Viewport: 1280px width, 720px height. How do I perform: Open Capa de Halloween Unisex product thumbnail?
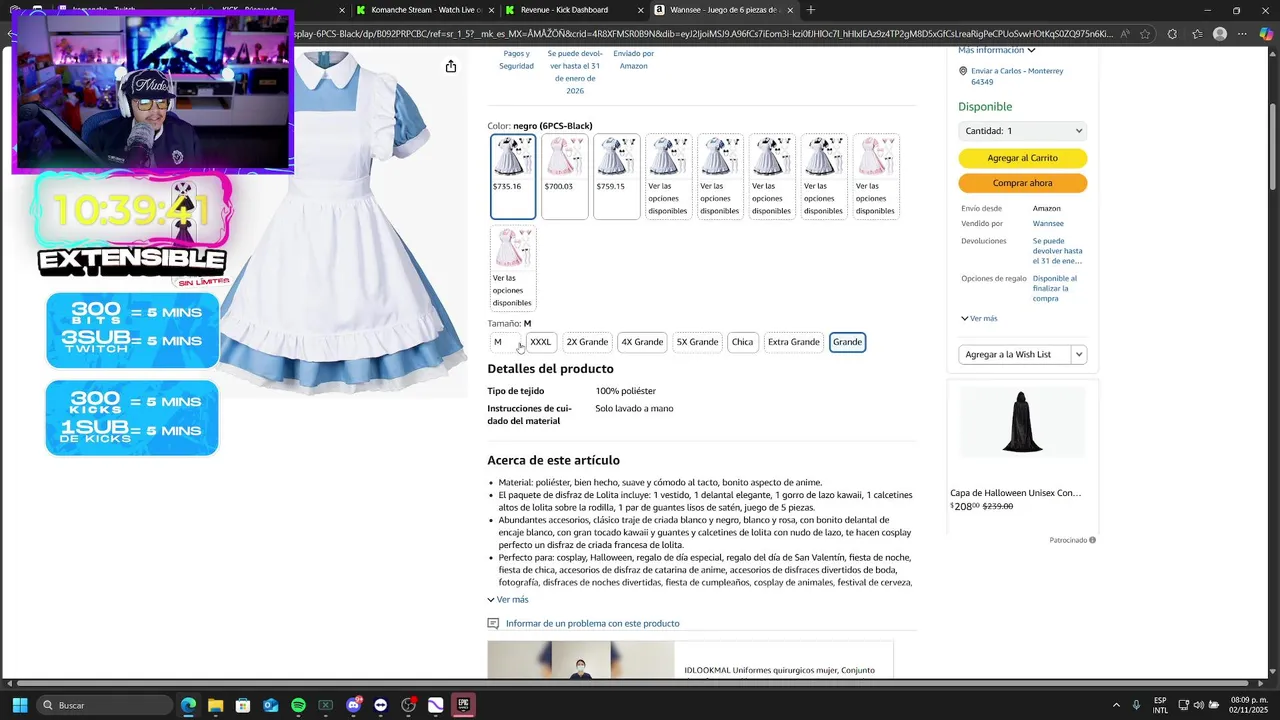pos(1022,422)
